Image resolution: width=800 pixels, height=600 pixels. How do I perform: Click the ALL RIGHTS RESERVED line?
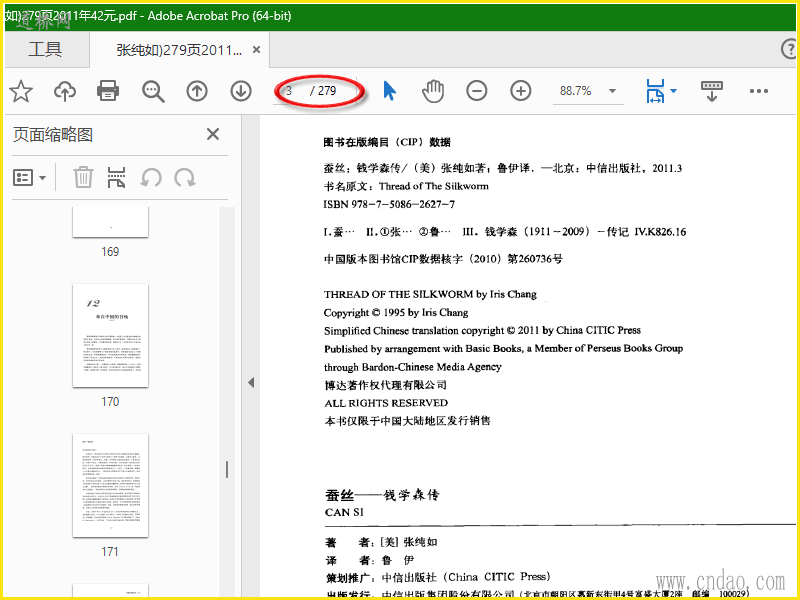click(x=386, y=403)
